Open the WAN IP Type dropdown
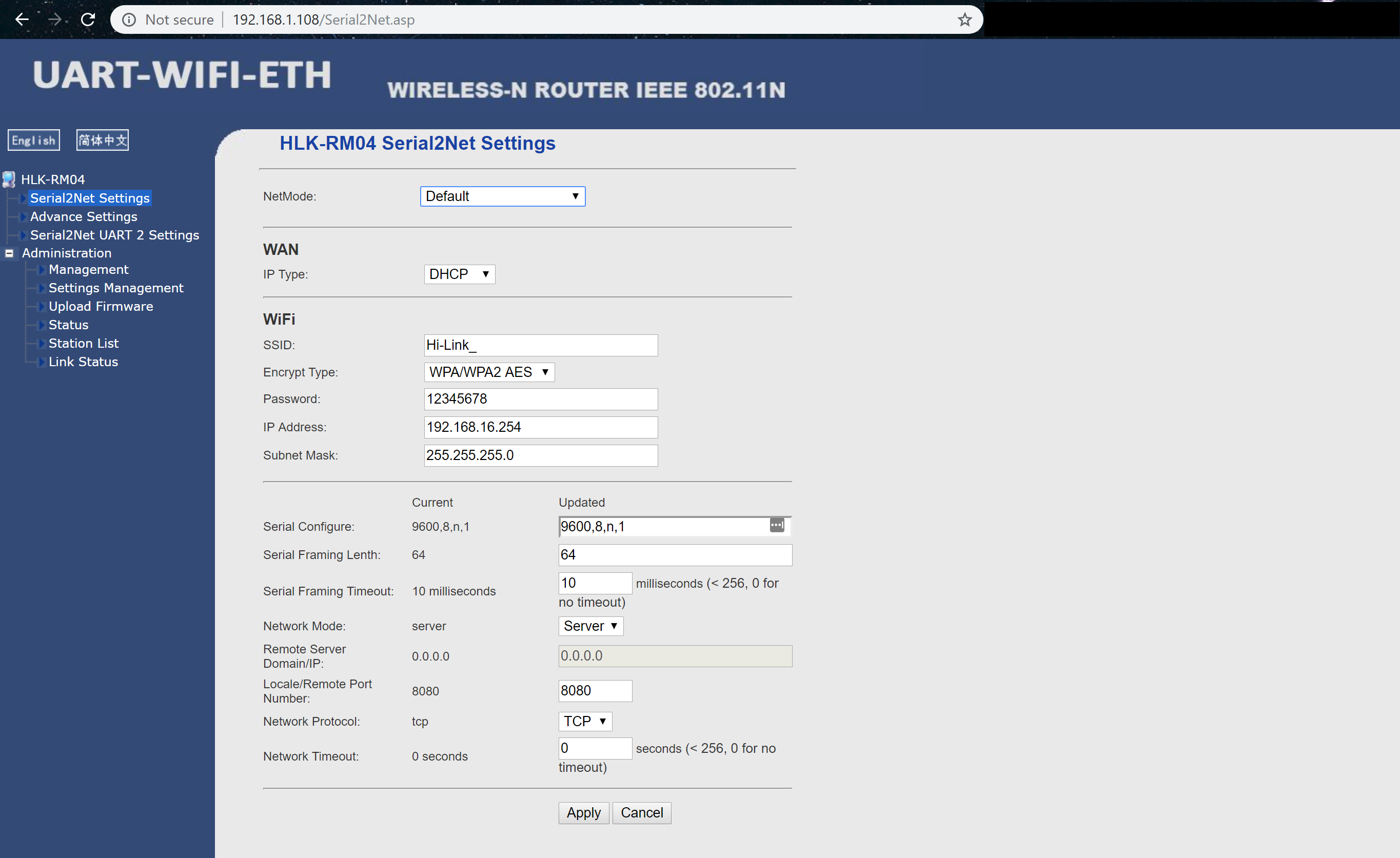Image resolution: width=1400 pixels, height=858 pixels. pos(459,274)
